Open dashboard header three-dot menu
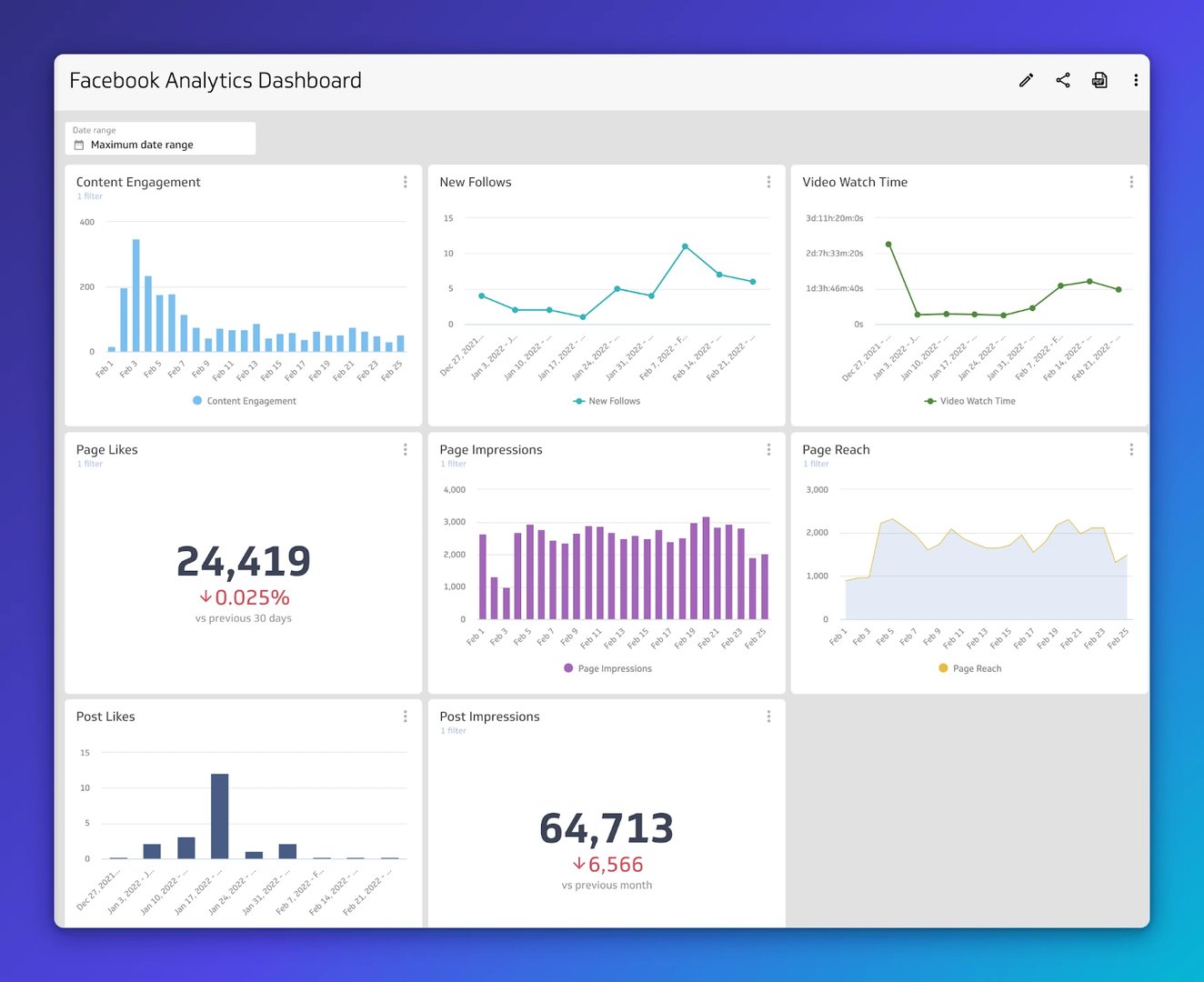The width and height of the screenshot is (1204, 982). 1136,80
